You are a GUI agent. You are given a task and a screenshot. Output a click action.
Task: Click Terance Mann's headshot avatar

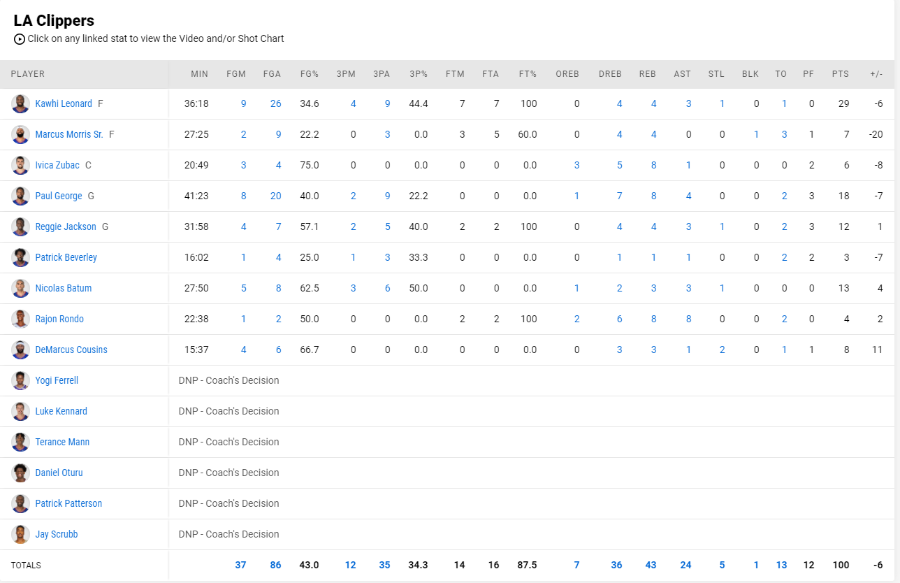20,442
